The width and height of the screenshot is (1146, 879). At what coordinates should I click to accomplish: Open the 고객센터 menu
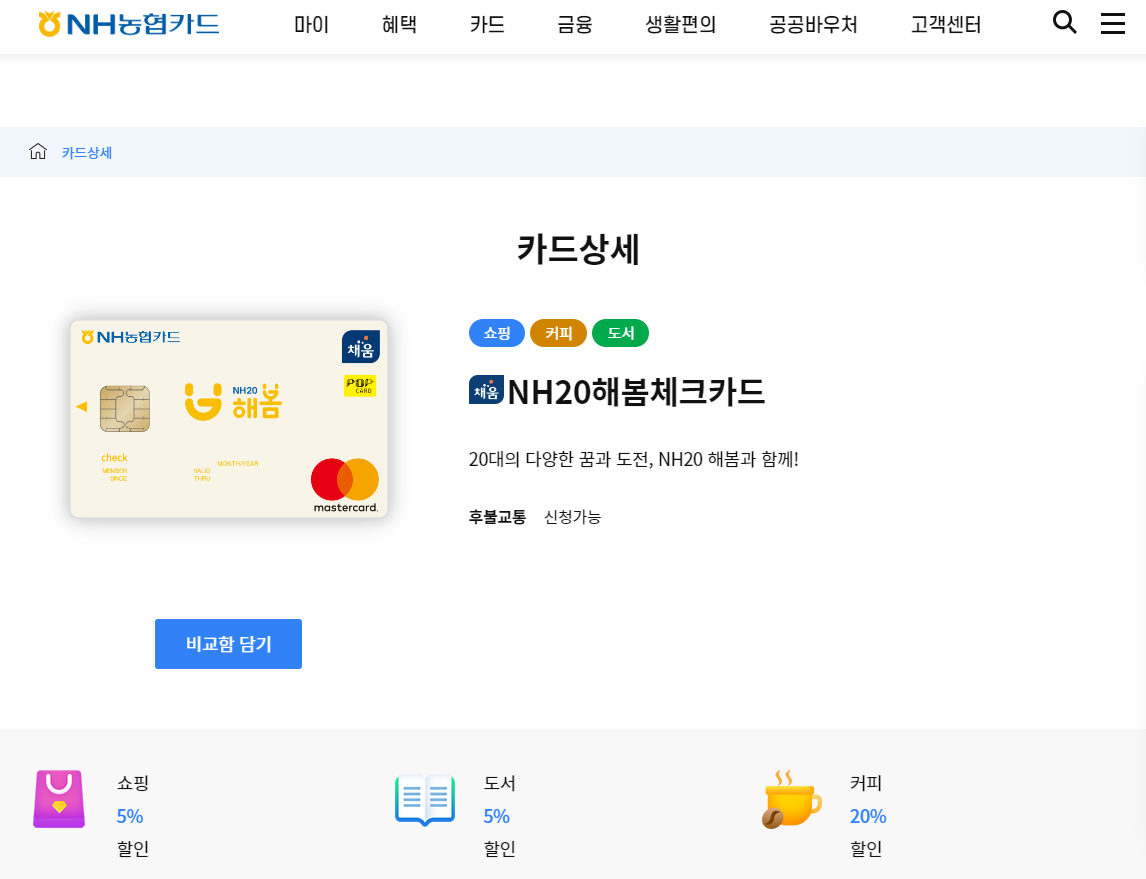click(946, 25)
